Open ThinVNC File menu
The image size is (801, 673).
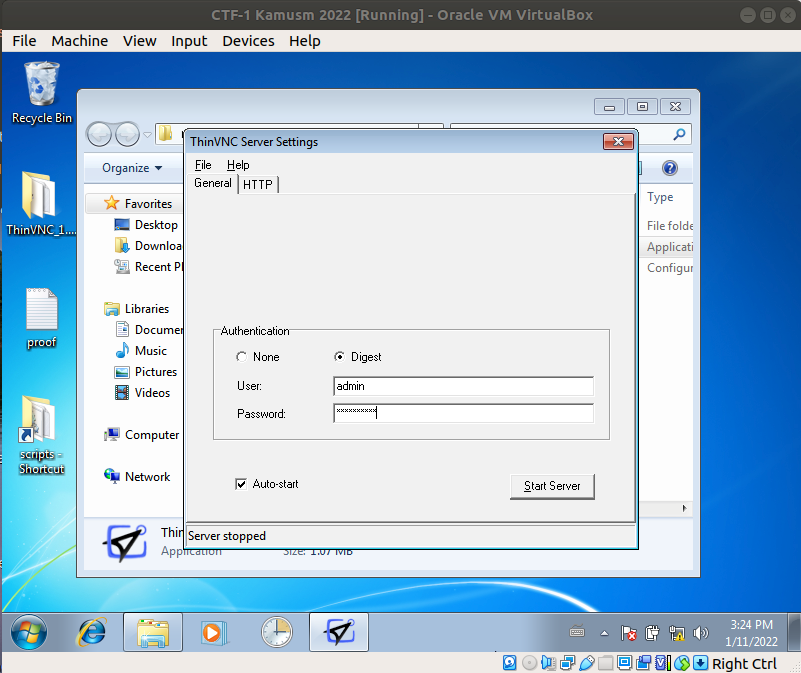pos(203,165)
